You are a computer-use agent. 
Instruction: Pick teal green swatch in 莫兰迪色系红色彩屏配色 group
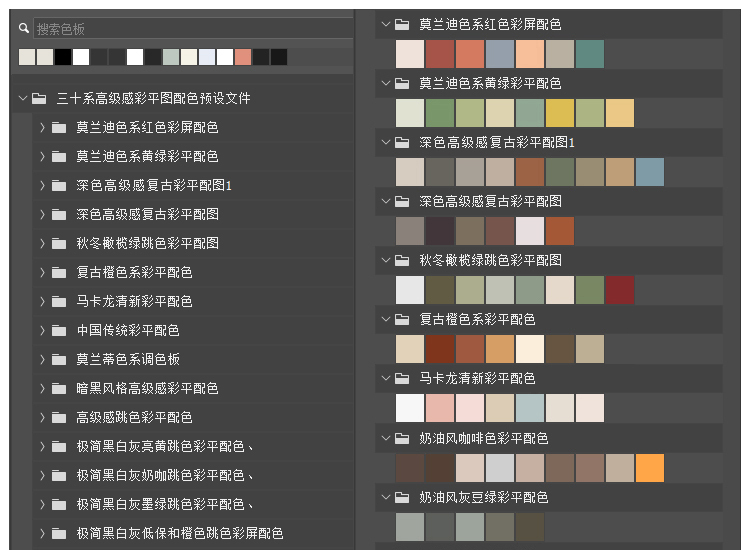click(x=590, y=54)
